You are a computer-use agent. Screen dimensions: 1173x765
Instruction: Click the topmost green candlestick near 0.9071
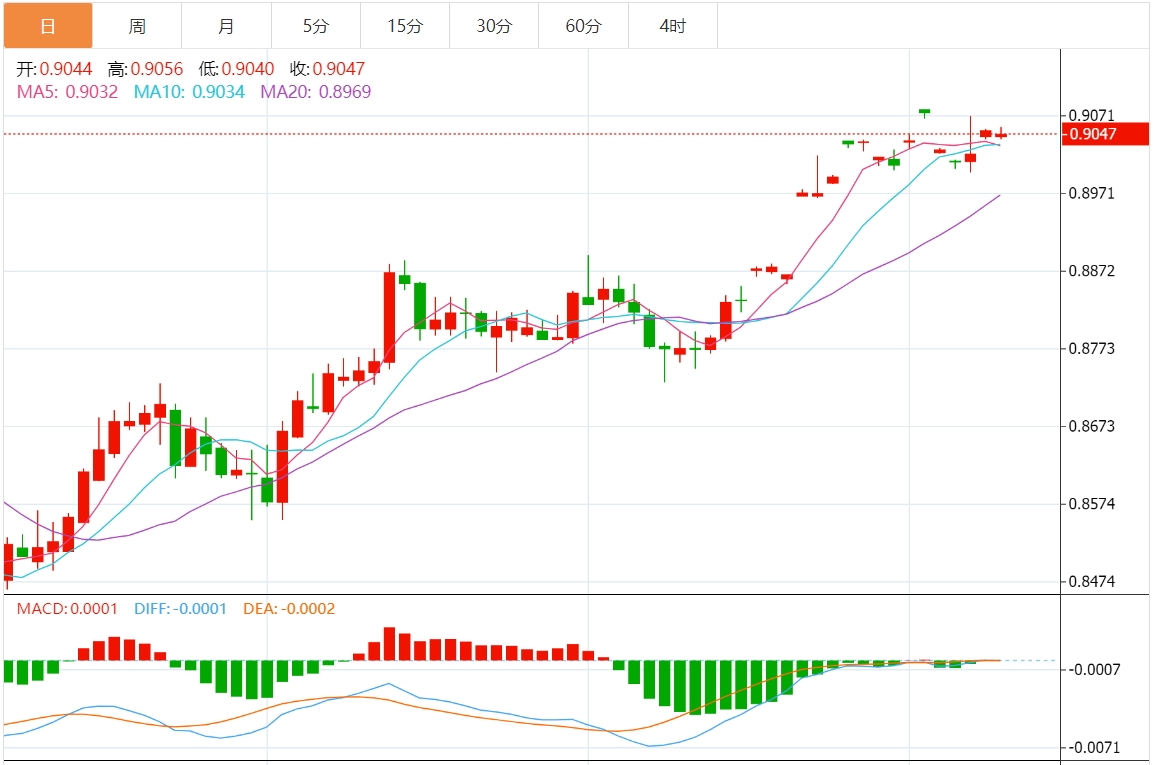click(925, 112)
